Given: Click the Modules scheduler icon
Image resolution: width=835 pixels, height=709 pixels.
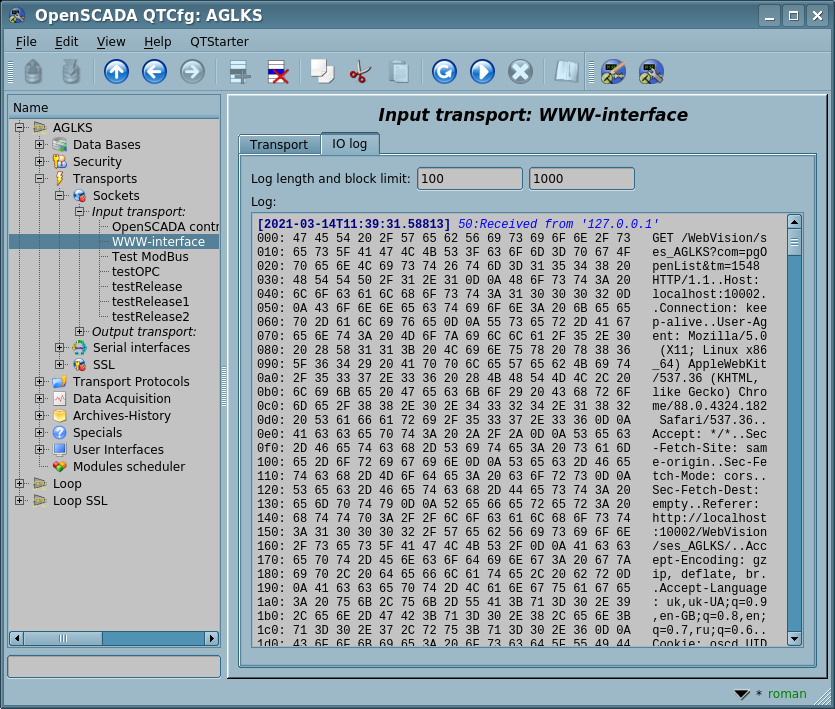Looking at the screenshot, I should [x=60, y=467].
